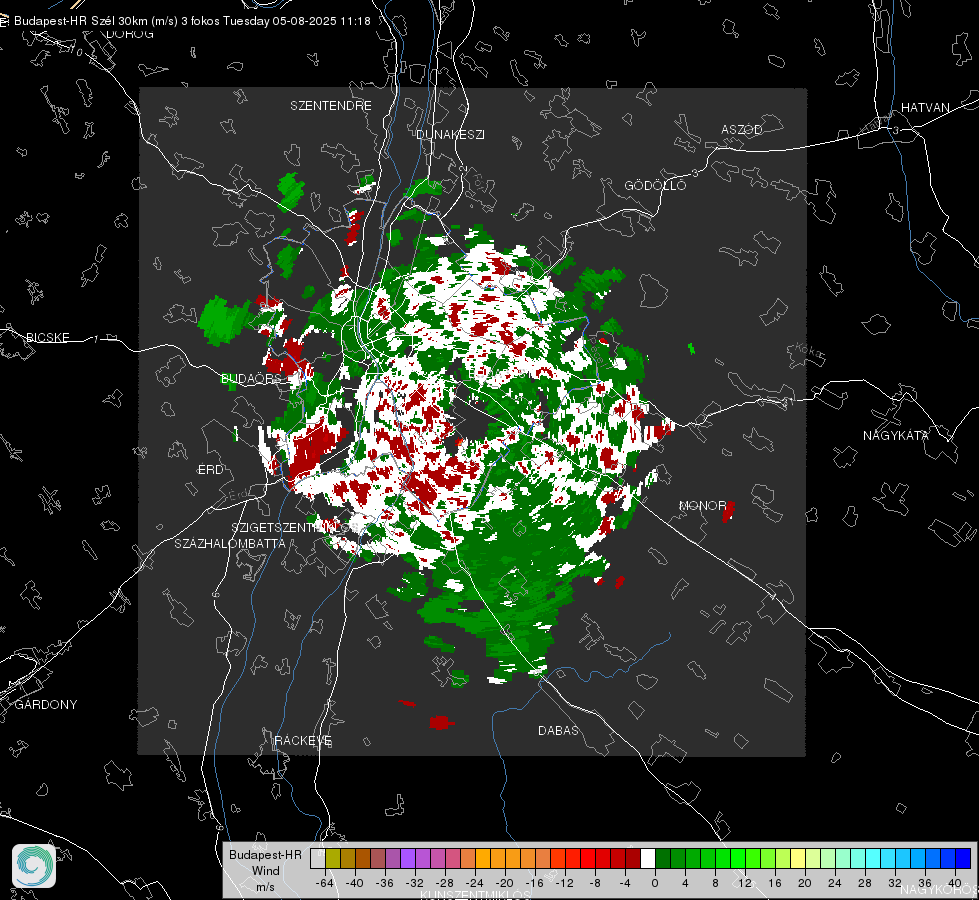Click the GÖDÖLLŐ city label

(655, 185)
